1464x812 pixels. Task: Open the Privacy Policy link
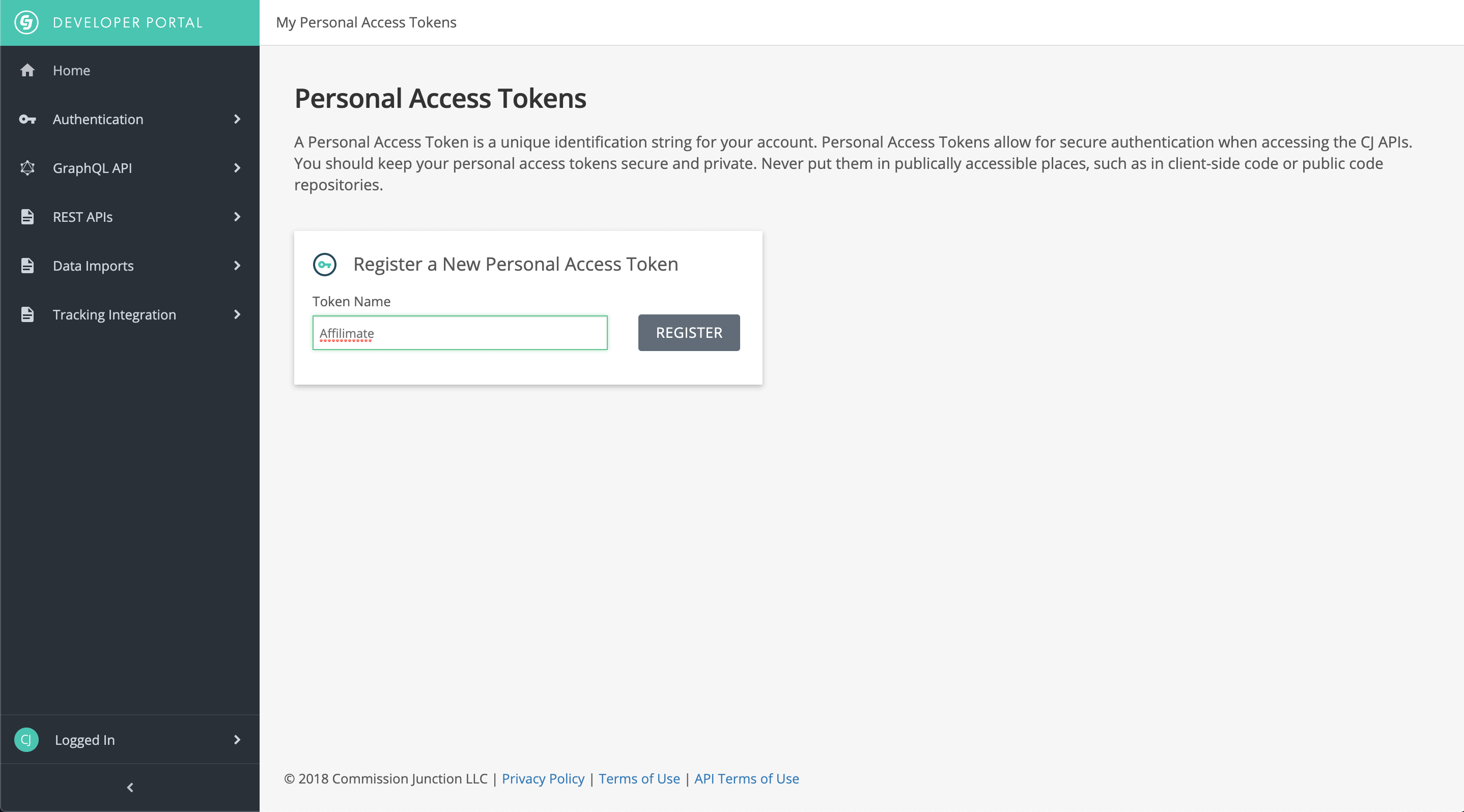coord(543,778)
